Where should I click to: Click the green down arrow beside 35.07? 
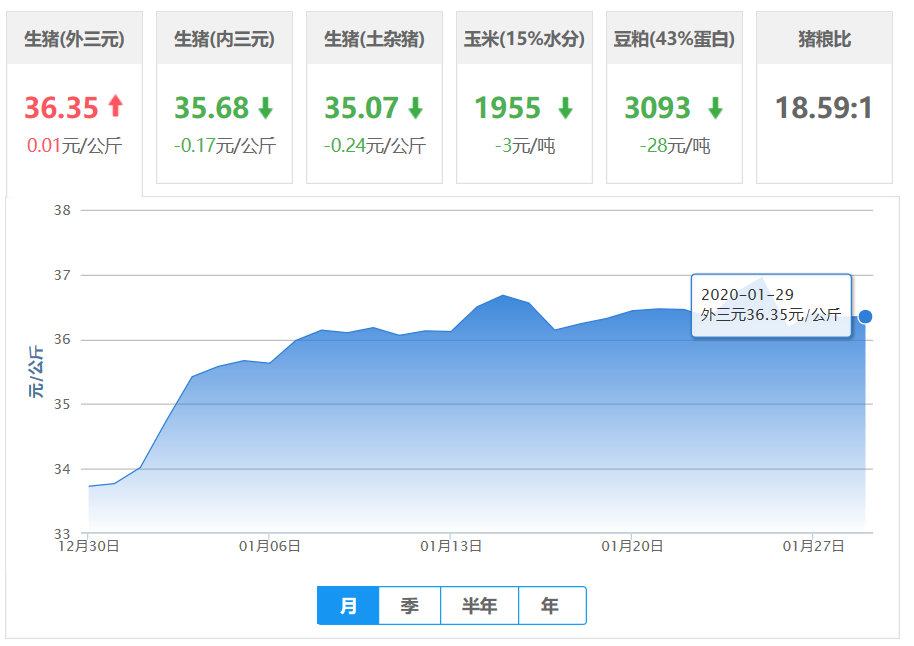[x=415, y=107]
